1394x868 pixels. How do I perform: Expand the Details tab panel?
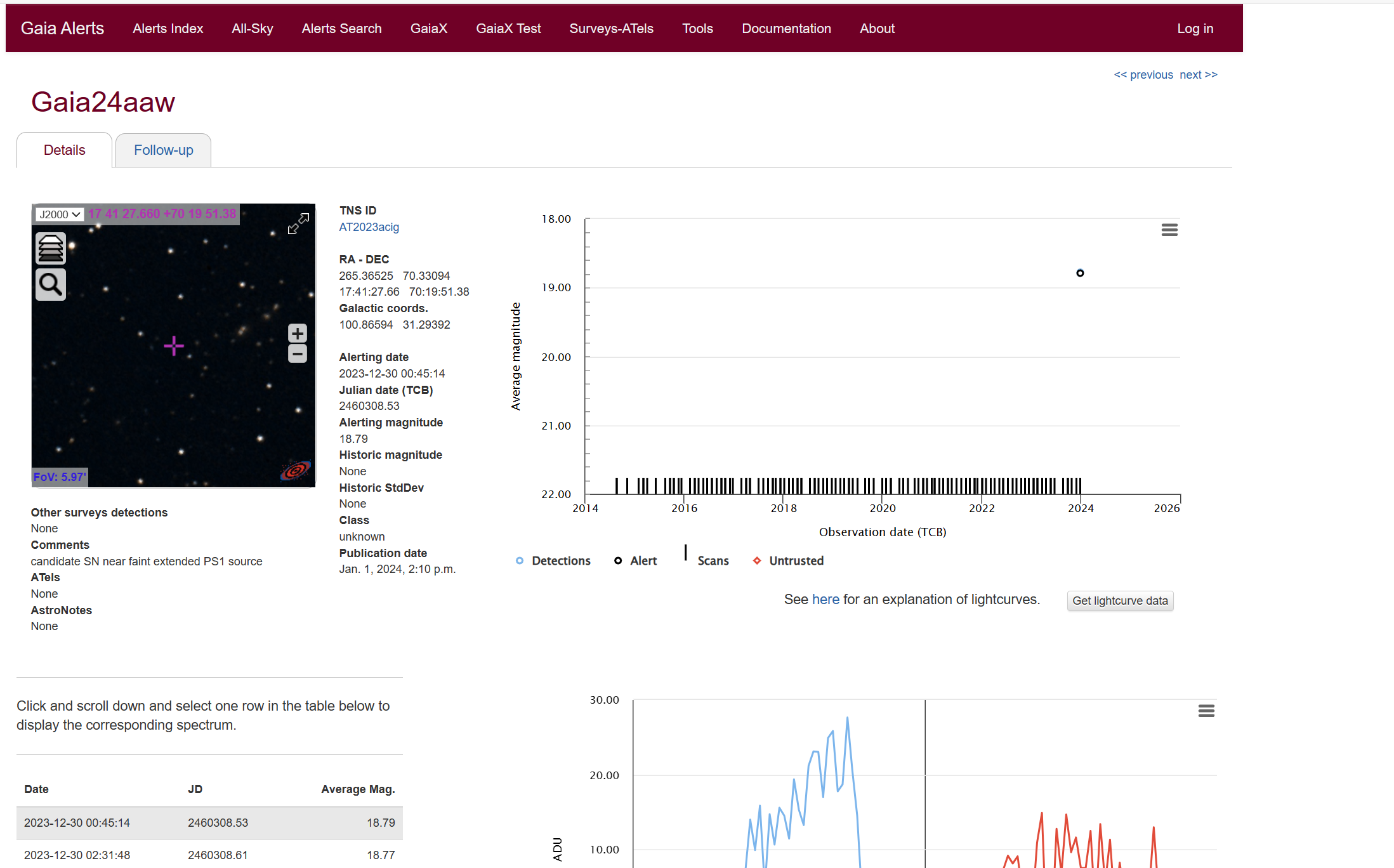click(x=63, y=149)
